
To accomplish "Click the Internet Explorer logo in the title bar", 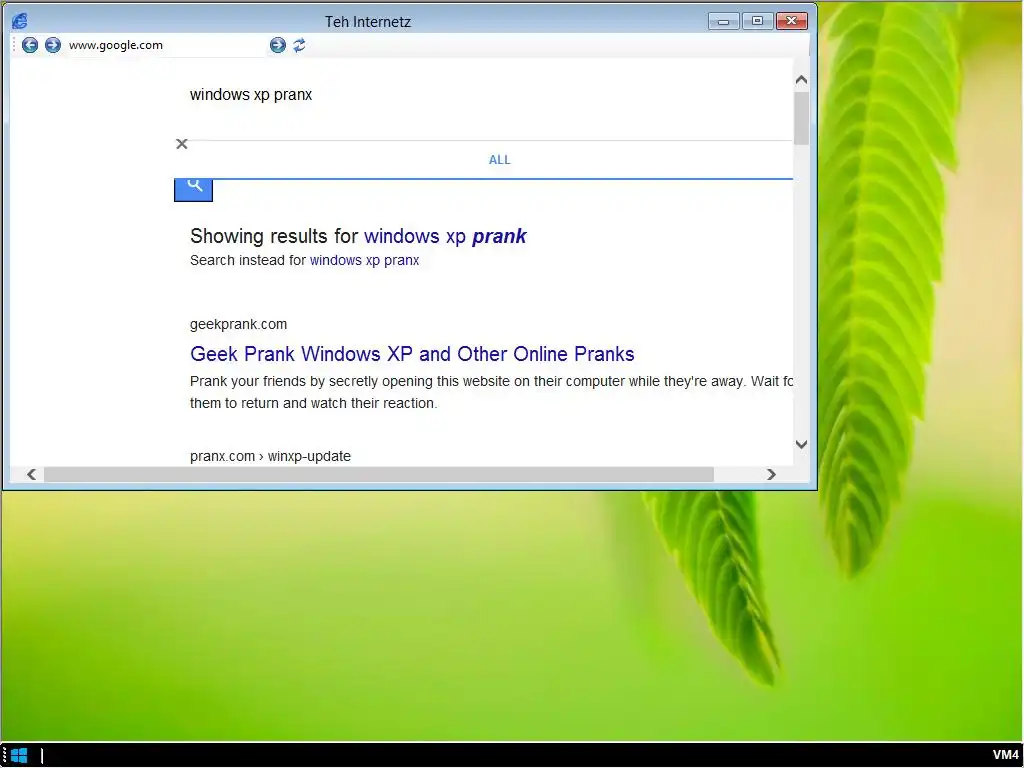I will tap(20, 22).
